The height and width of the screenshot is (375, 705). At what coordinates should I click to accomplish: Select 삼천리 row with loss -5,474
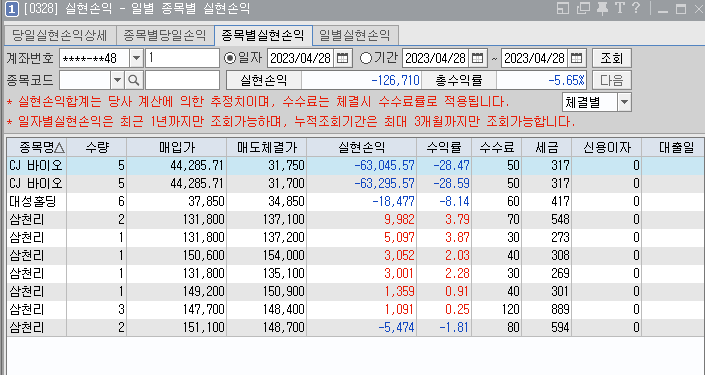point(356,327)
